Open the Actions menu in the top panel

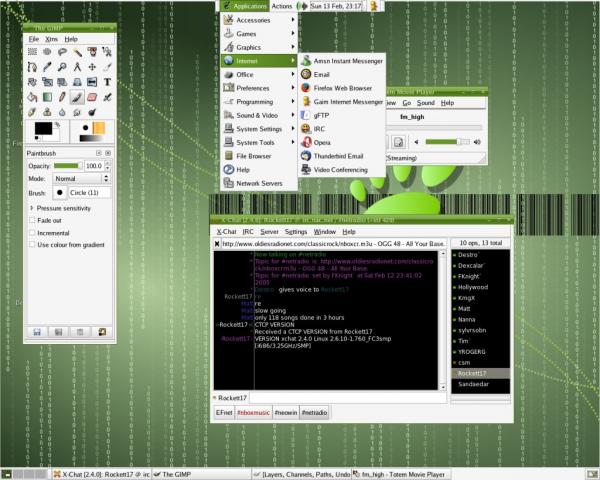click(x=282, y=6)
